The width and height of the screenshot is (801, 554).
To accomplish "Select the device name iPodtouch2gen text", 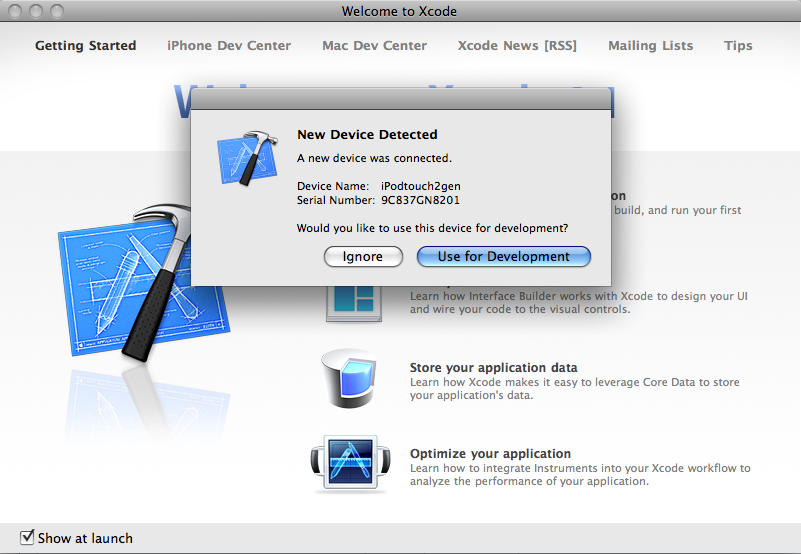I will pos(421,186).
